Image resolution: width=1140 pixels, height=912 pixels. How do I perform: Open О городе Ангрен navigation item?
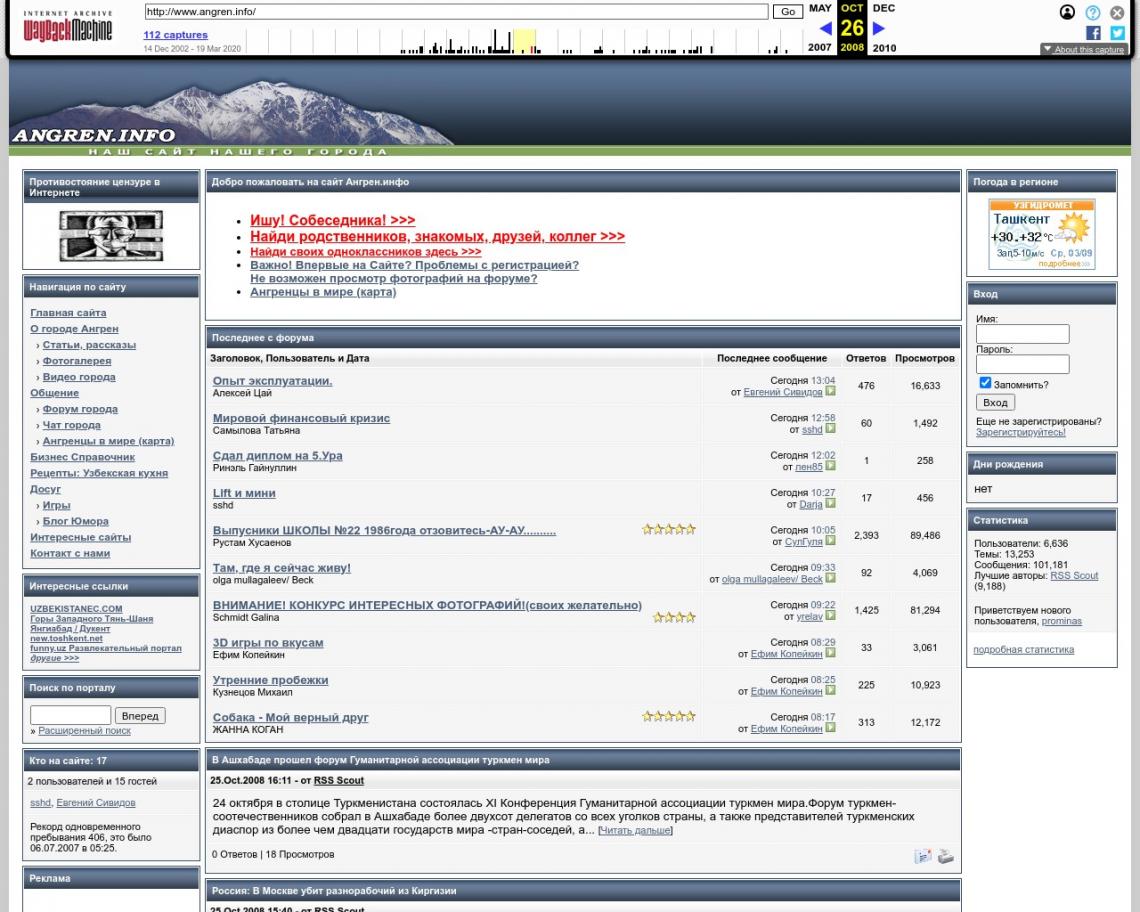tap(74, 329)
